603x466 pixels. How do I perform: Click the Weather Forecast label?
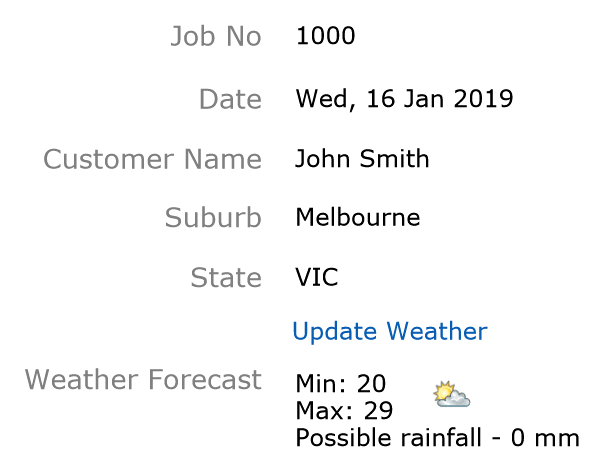[x=143, y=379]
